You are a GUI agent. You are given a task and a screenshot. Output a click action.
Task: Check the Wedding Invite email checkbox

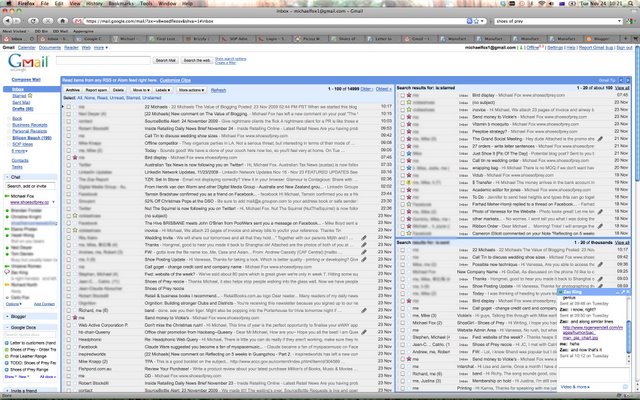coord(69,238)
